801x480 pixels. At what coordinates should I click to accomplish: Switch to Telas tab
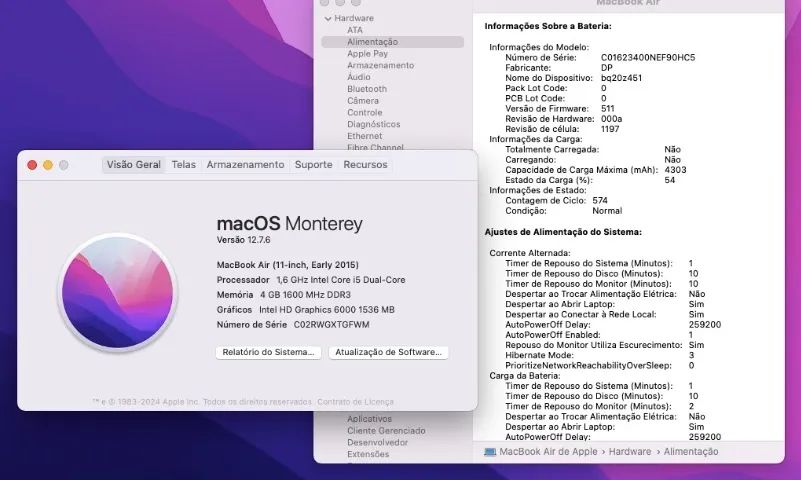pyautogui.click(x=183, y=164)
